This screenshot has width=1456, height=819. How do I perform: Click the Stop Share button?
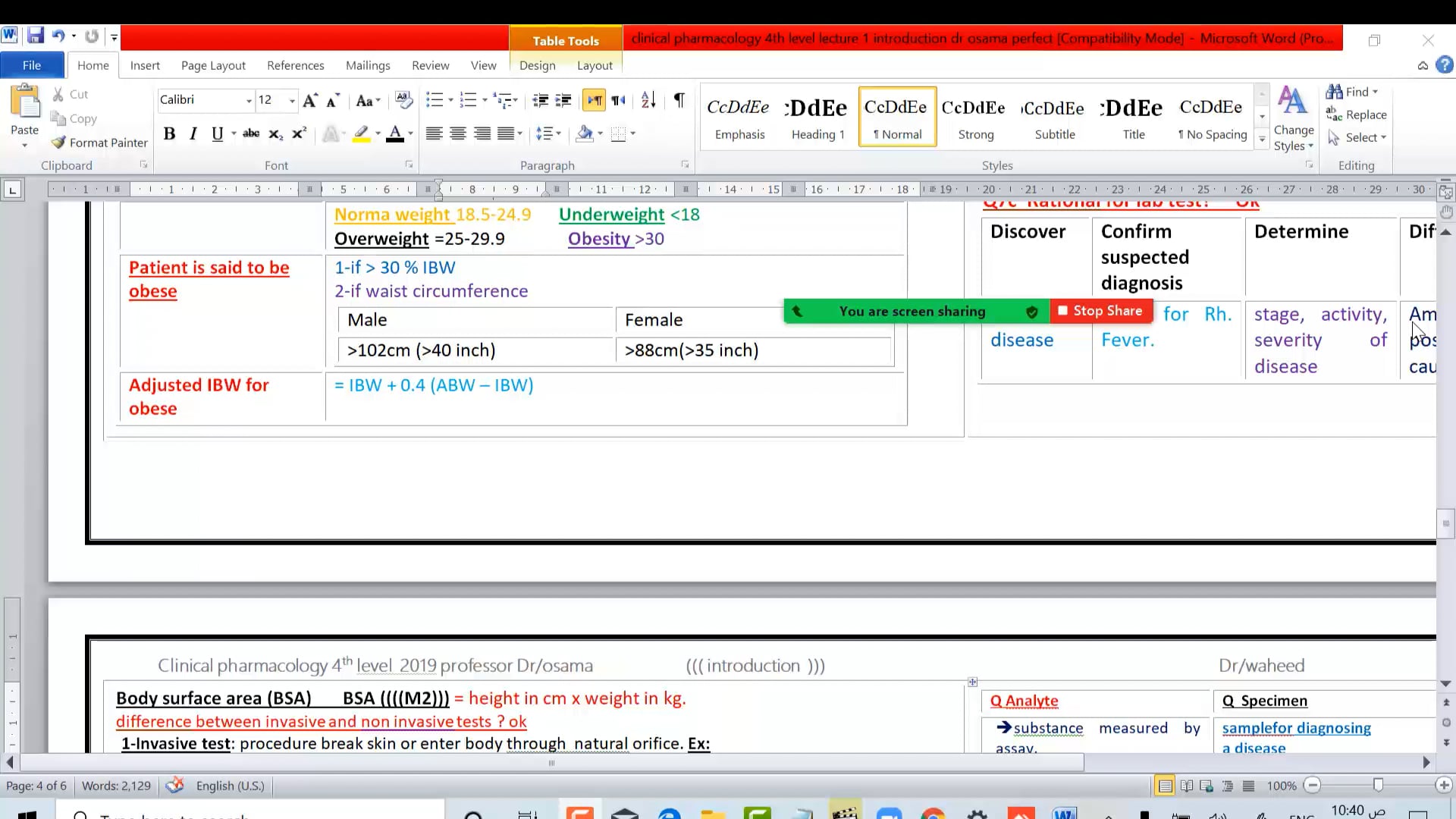click(1101, 311)
